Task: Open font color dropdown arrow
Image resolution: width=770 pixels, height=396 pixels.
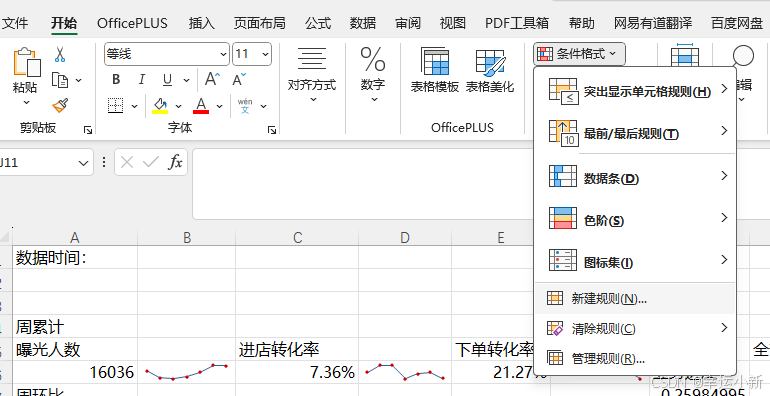Action: coord(220,106)
